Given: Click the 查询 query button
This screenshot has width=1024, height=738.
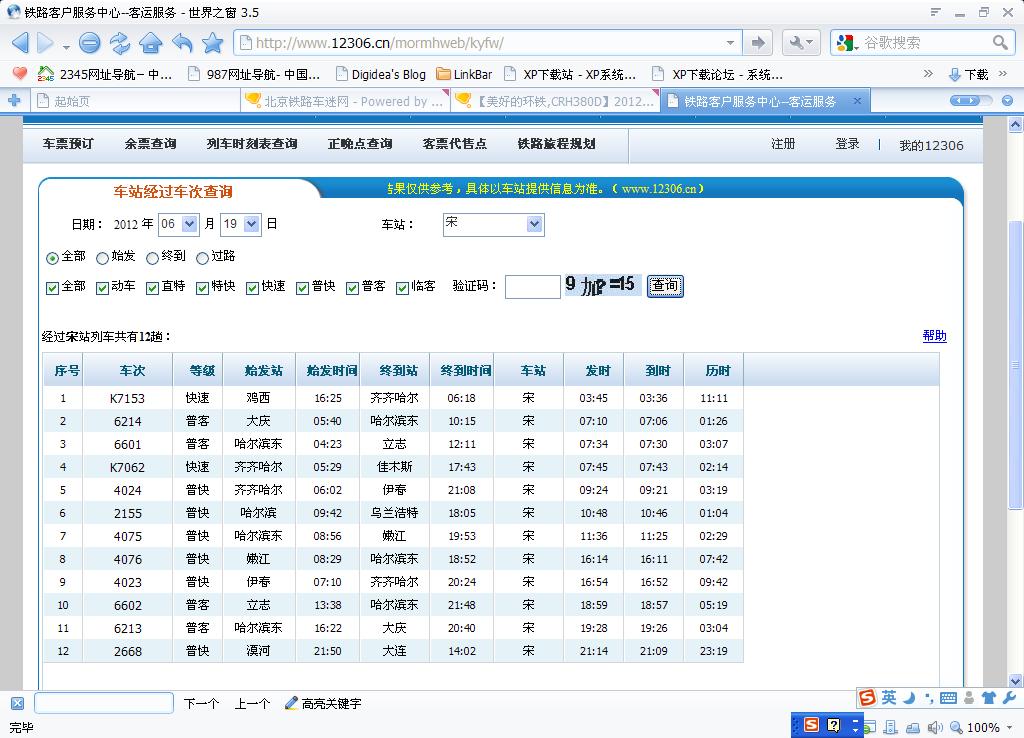Looking at the screenshot, I should (x=665, y=286).
